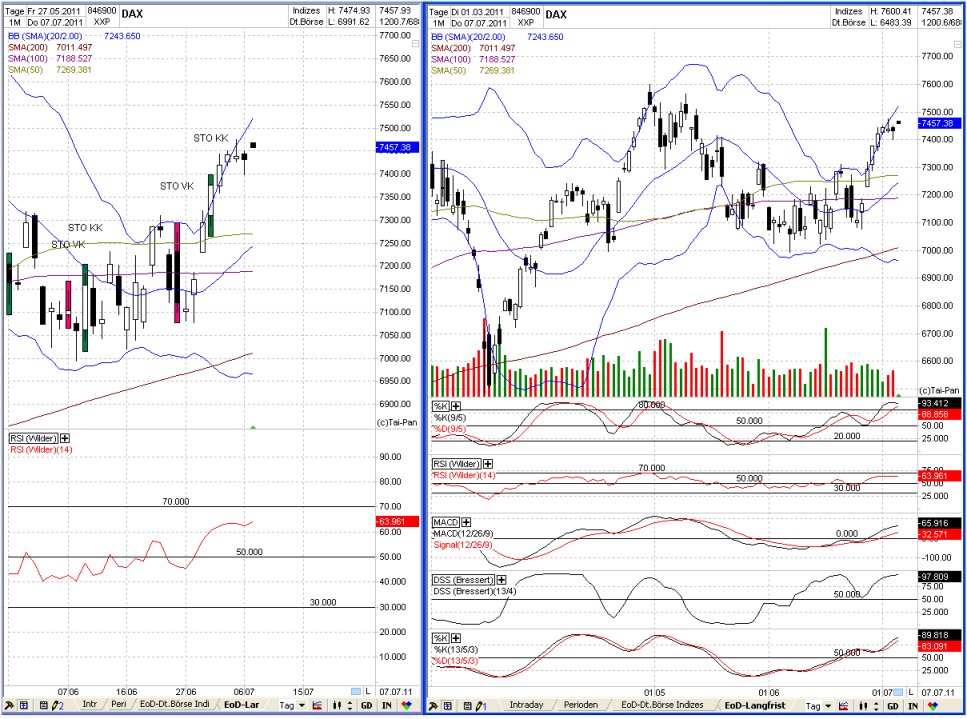Select the Perioden tab
The height and width of the screenshot is (719, 967).
581,706
